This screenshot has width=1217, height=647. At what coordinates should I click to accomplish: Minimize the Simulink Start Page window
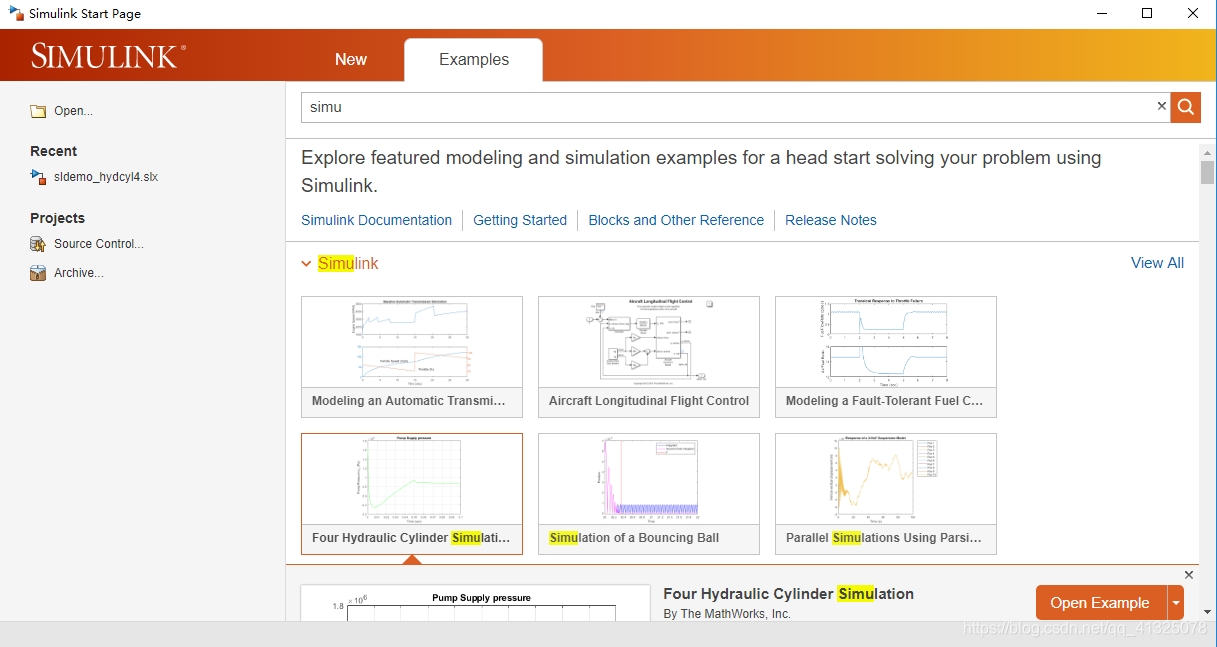1101,14
